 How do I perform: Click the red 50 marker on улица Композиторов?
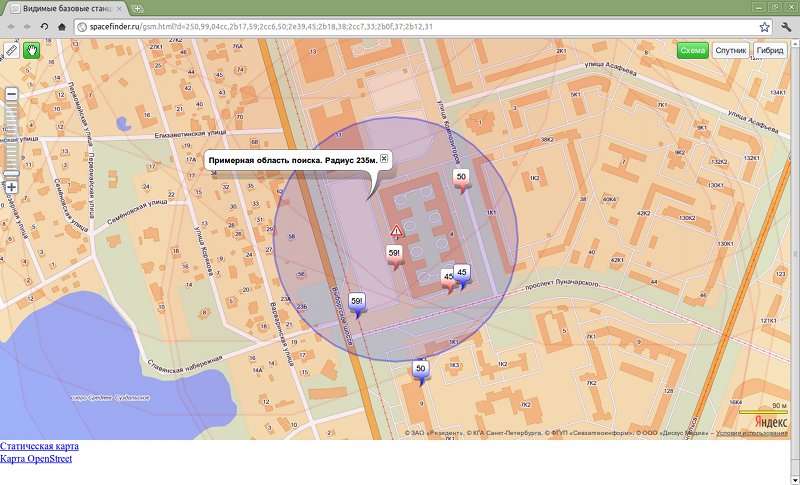461,180
